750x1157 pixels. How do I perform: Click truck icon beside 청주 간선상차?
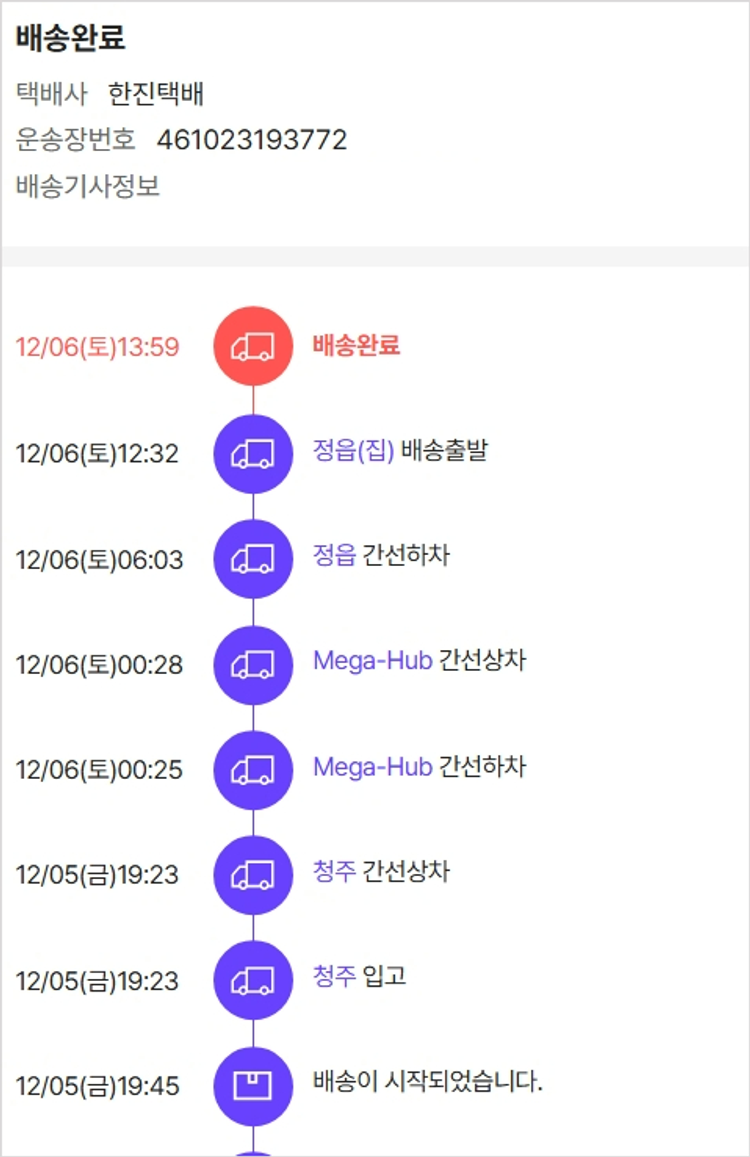tap(253, 875)
